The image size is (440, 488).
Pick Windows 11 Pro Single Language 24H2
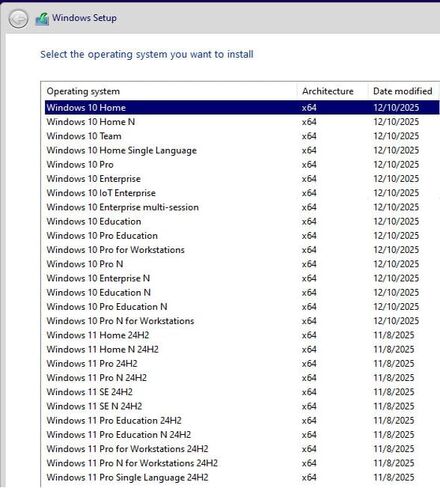point(242,477)
